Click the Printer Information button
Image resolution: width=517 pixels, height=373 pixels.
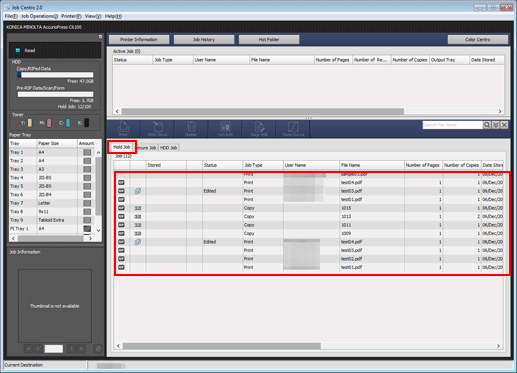point(139,40)
